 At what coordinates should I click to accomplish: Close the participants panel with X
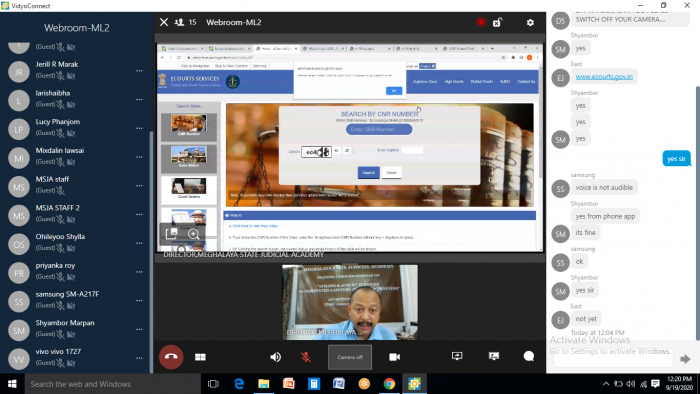[x=164, y=22]
